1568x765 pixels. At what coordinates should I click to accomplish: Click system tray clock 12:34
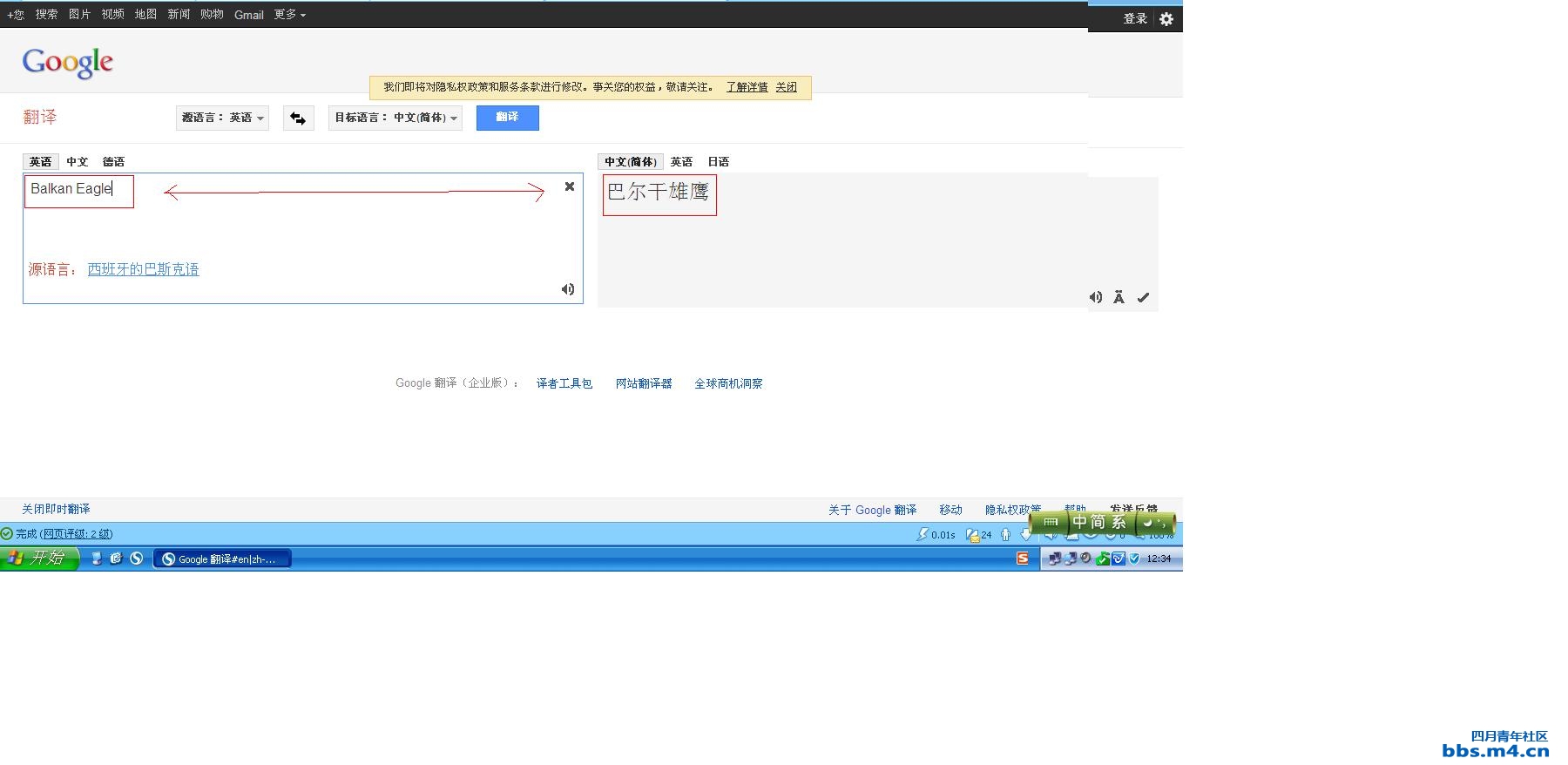(1159, 559)
